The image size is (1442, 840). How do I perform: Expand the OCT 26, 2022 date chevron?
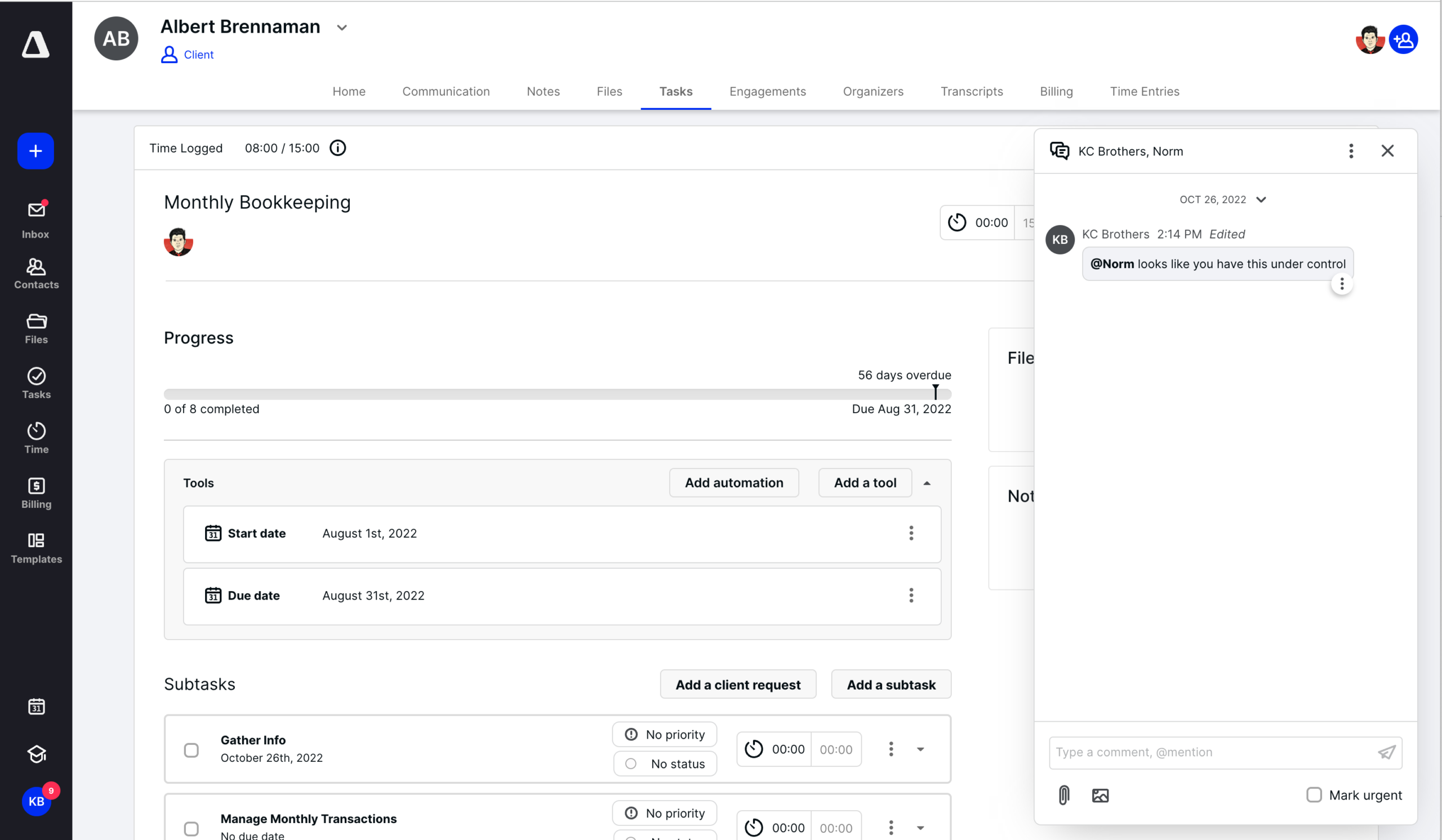coord(1261,199)
